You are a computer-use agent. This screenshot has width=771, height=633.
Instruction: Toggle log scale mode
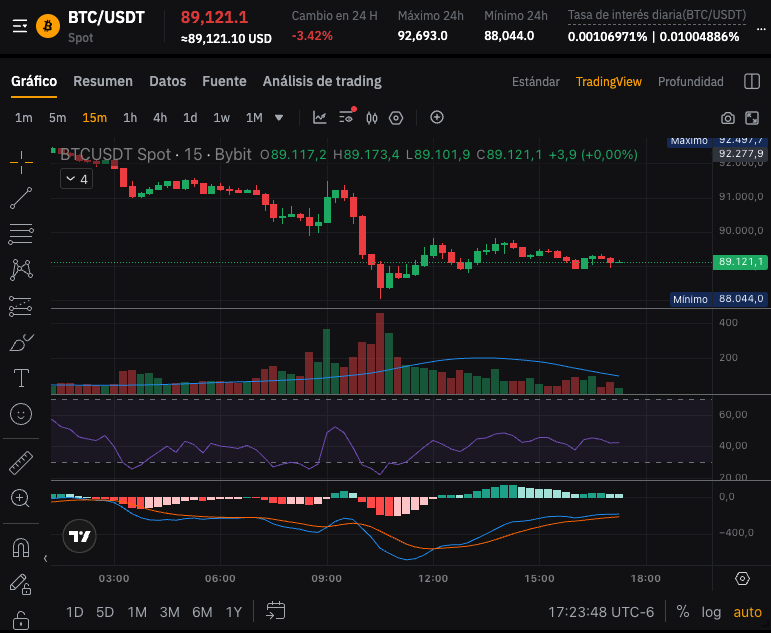711,612
